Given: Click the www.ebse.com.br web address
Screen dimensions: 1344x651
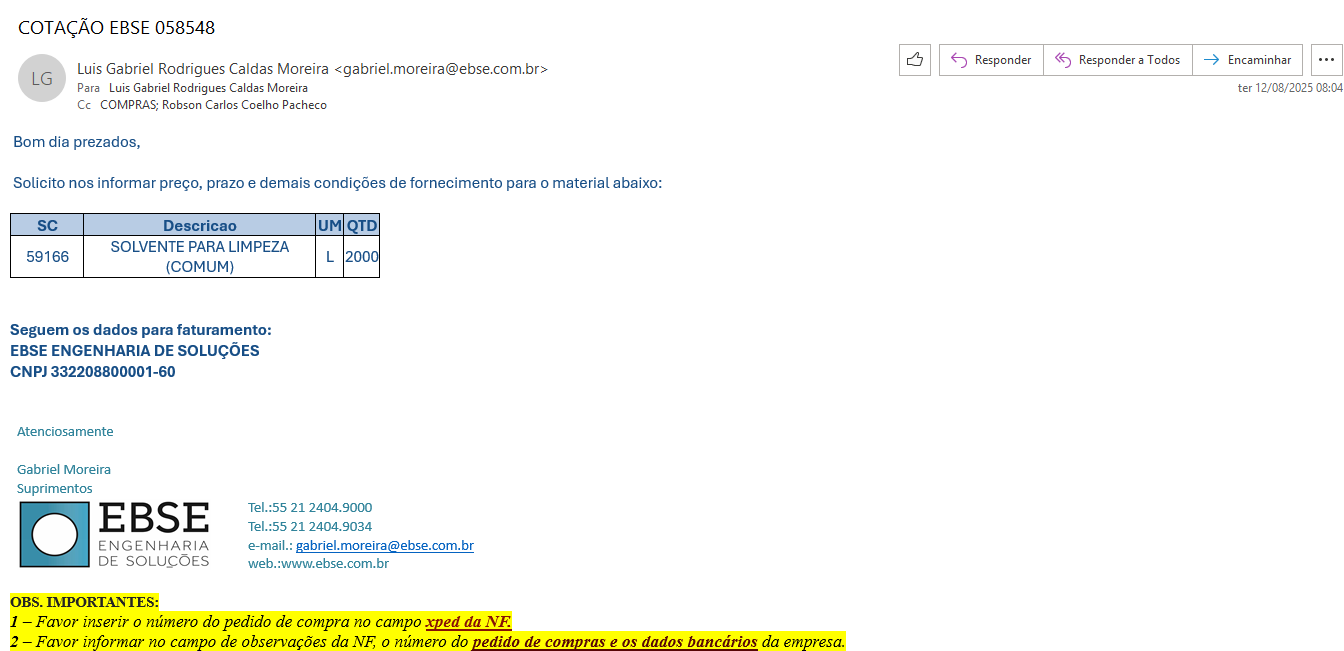Looking at the screenshot, I should 334,564.
